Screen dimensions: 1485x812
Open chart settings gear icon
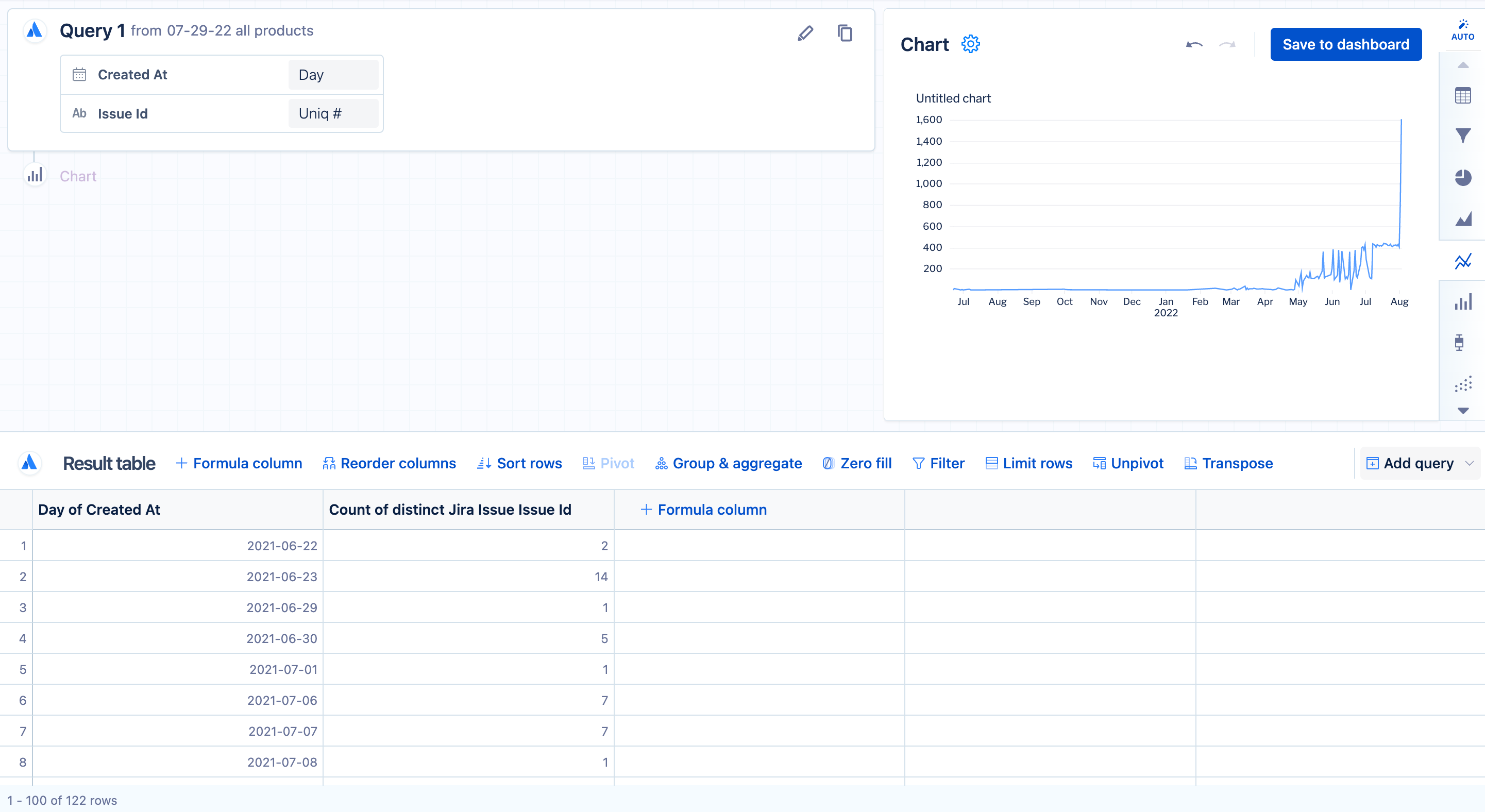click(971, 44)
